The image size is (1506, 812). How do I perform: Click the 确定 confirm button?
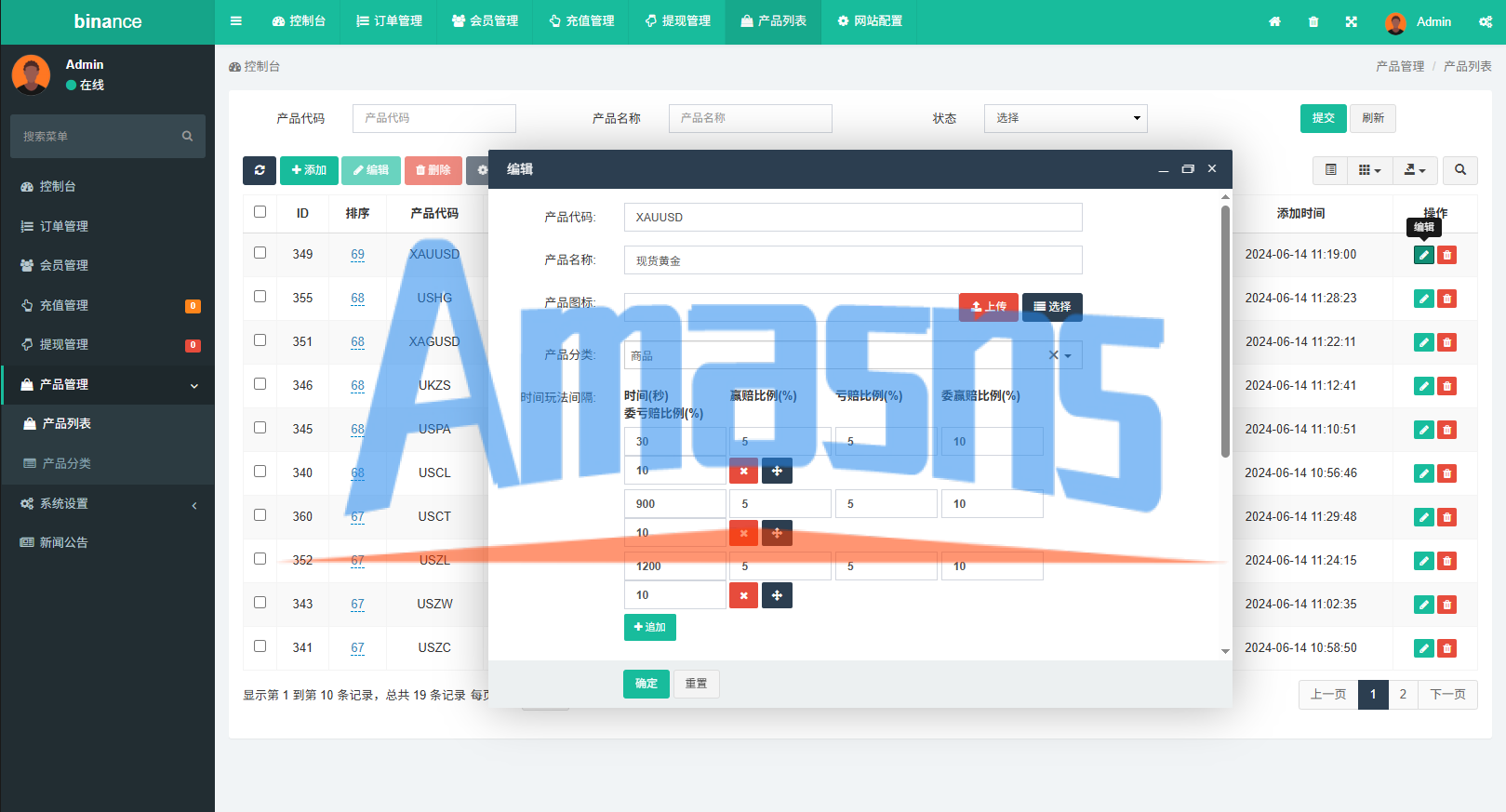pos(646,684)
